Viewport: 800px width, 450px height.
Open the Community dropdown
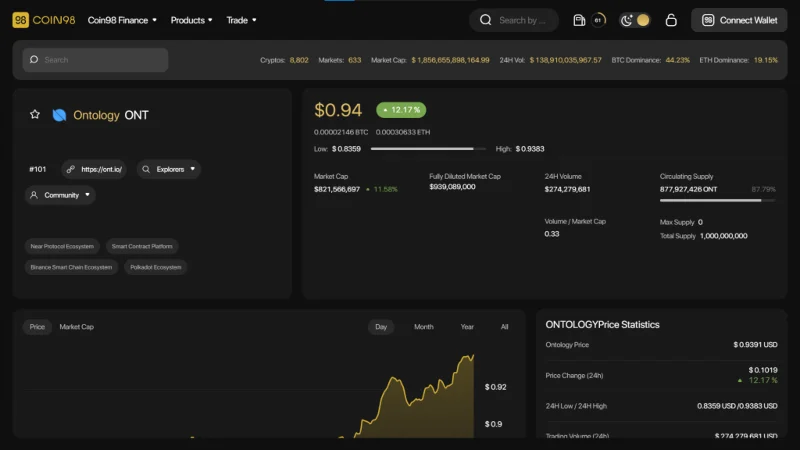pyautogui.click(x=60, y=195)
